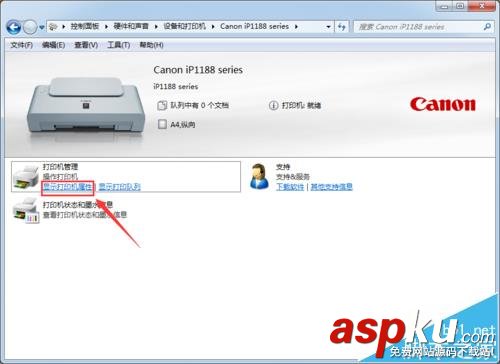Click the search magnifier icon
Image resolution: width=500 pixels, height=364 pixels.
pos(487,27)
